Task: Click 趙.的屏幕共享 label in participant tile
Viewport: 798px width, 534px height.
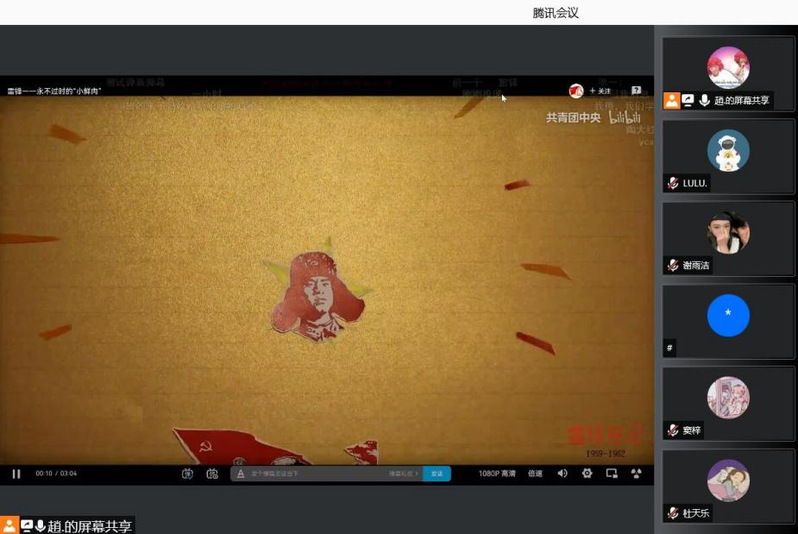Action: point(742,100)
